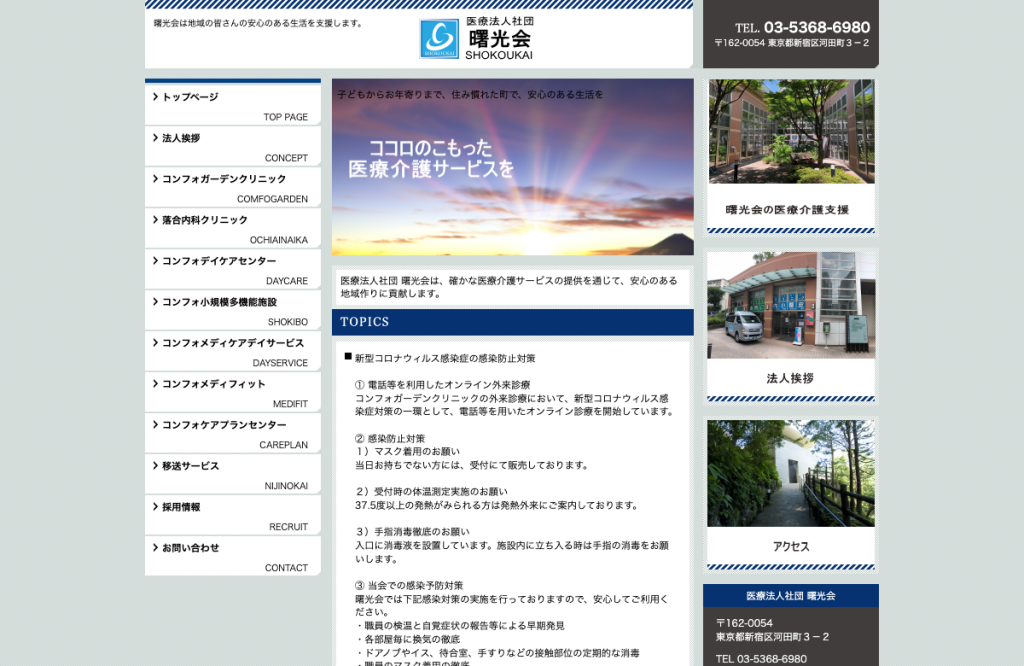1024x666 pixels.
Task: Go to コンフォメディケアデイサービス page
Action: (x=232, y=352)
